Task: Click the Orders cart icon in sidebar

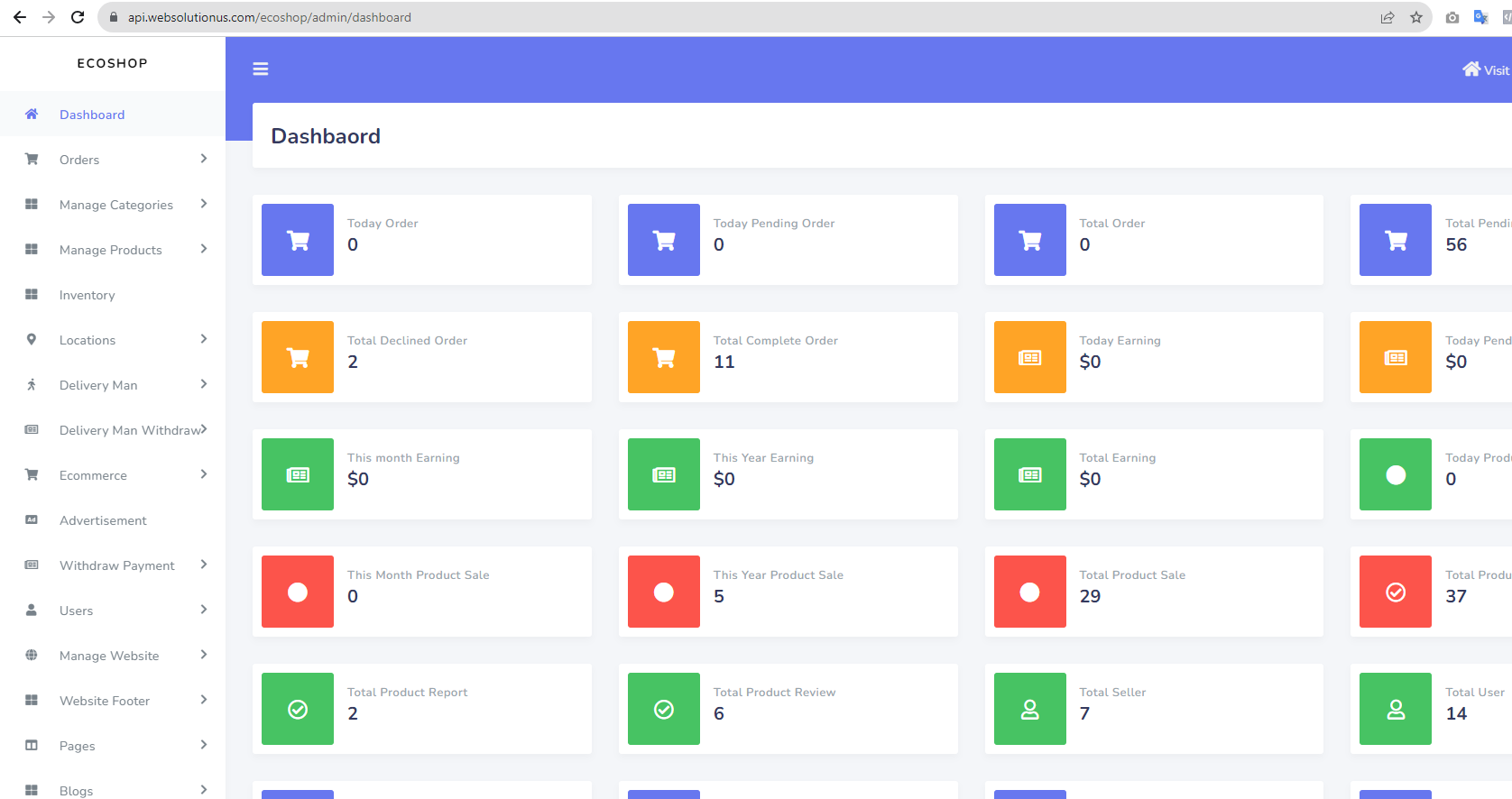Action: pos(32,159)
